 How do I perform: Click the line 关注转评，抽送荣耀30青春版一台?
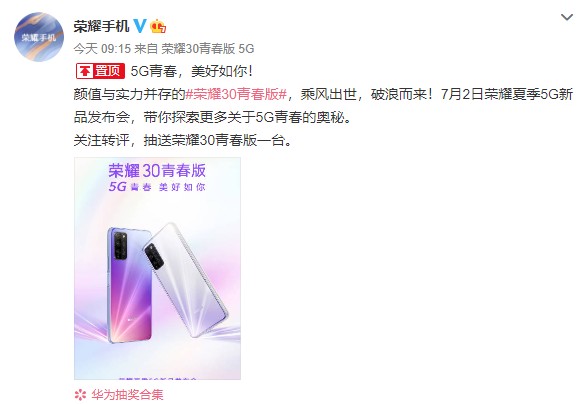pos(183,140)
